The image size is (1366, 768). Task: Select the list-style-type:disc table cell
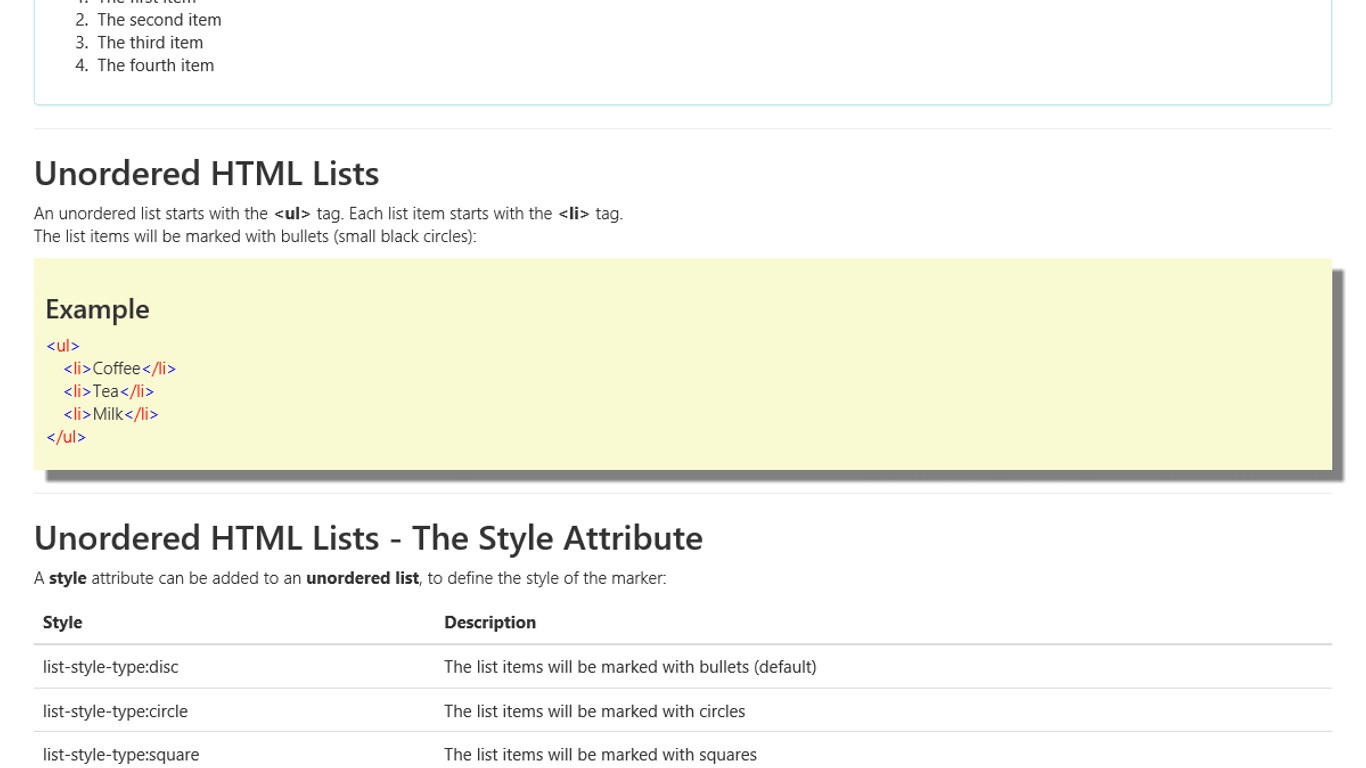[x=111, y=667]
